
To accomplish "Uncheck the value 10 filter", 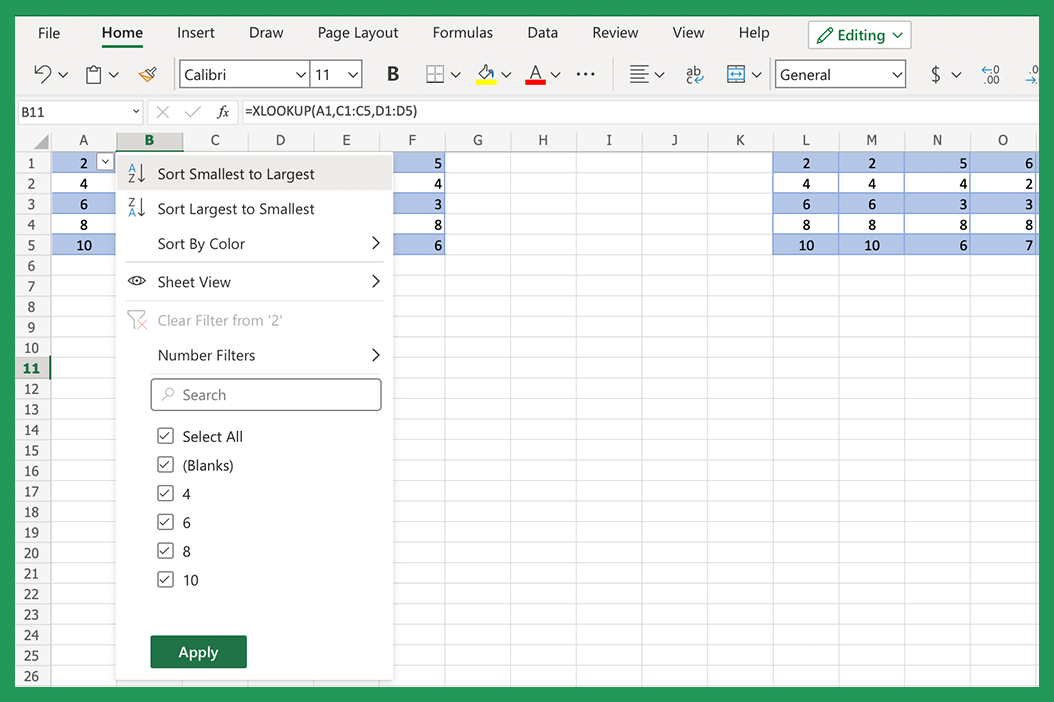I will (165, 579).
